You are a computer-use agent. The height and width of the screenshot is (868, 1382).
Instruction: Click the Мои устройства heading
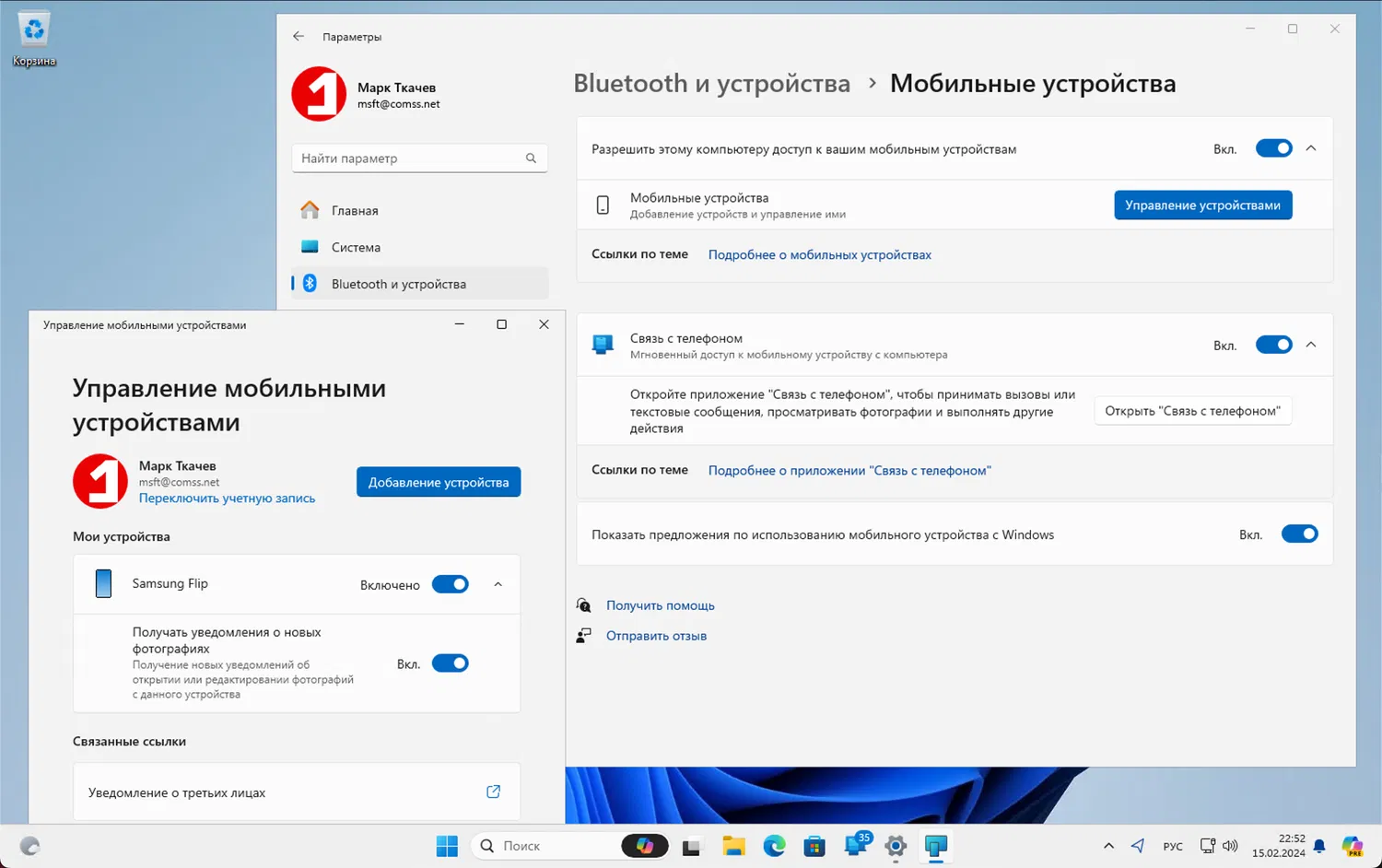point(122,536)
